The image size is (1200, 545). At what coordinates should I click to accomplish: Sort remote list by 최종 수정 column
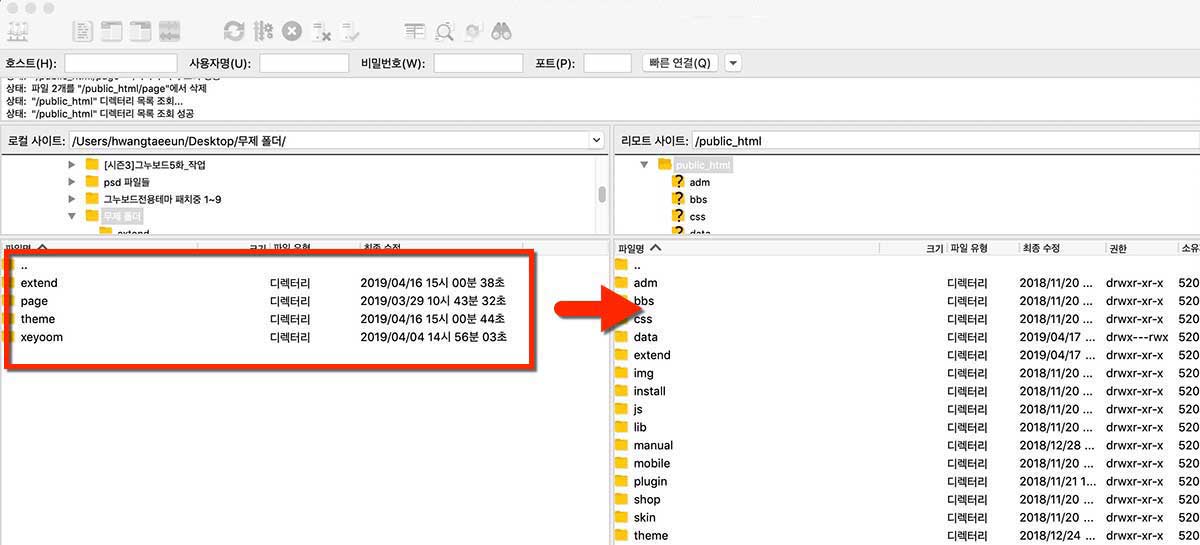pos(1041,248)
